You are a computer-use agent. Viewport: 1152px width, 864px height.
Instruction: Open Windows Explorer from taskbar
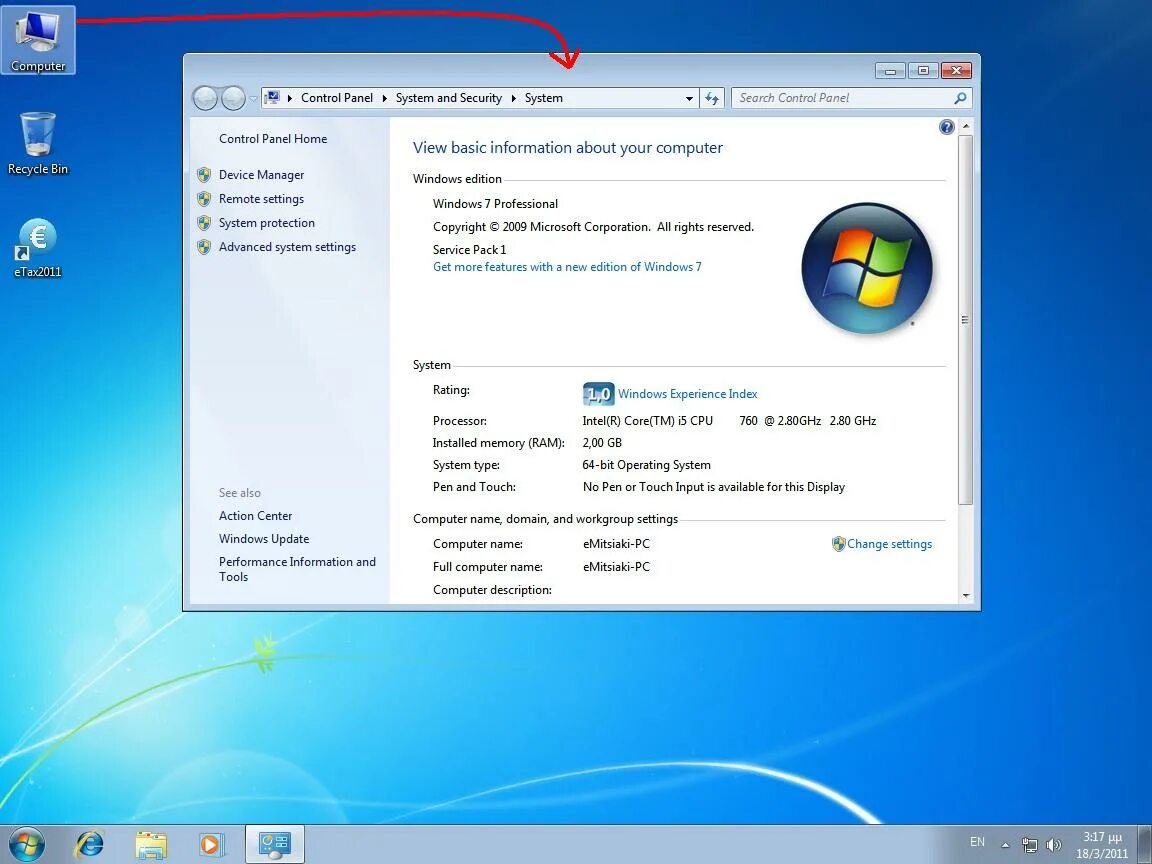point(151,844)
